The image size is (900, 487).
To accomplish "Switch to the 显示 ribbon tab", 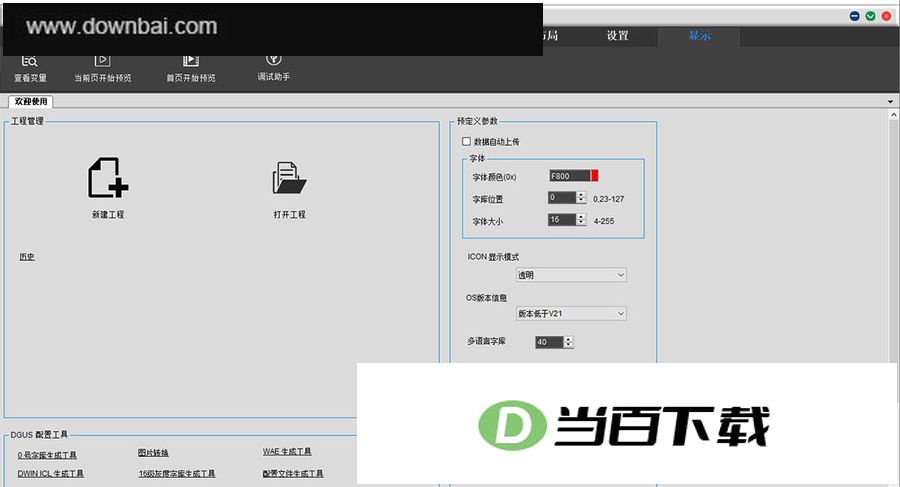I will [x=700, y=36].
